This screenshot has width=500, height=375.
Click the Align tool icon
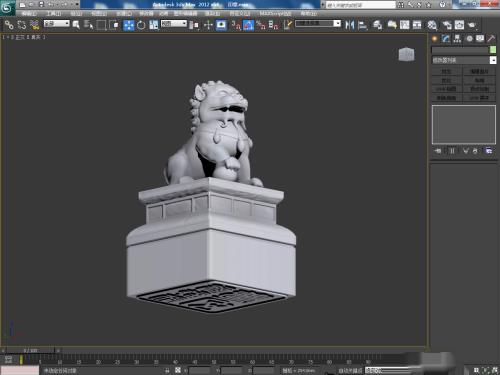pyautogui.click(x=362, y=25)
